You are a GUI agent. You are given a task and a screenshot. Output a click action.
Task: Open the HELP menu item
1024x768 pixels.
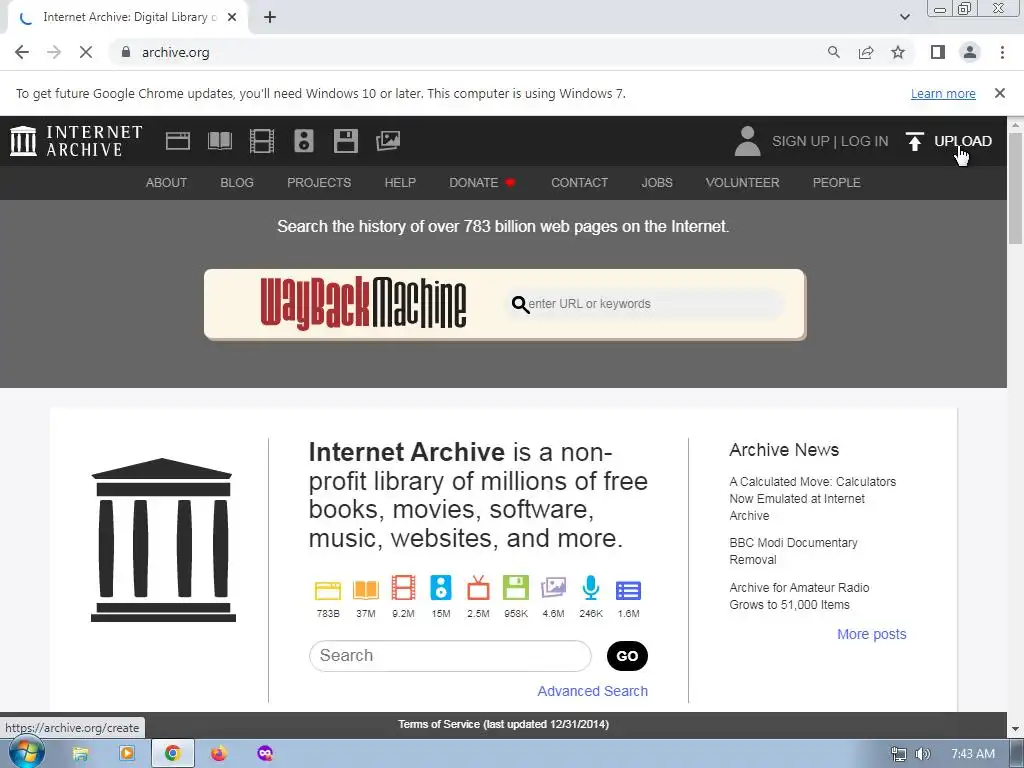[400, 183]
